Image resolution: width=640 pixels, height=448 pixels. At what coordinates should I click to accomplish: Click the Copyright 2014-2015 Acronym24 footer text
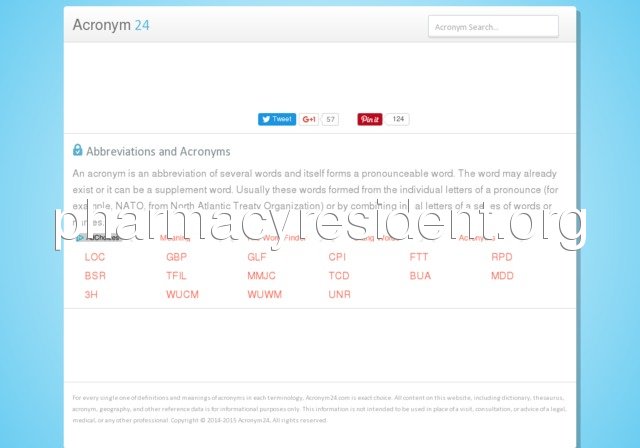(x=249, y=420)
